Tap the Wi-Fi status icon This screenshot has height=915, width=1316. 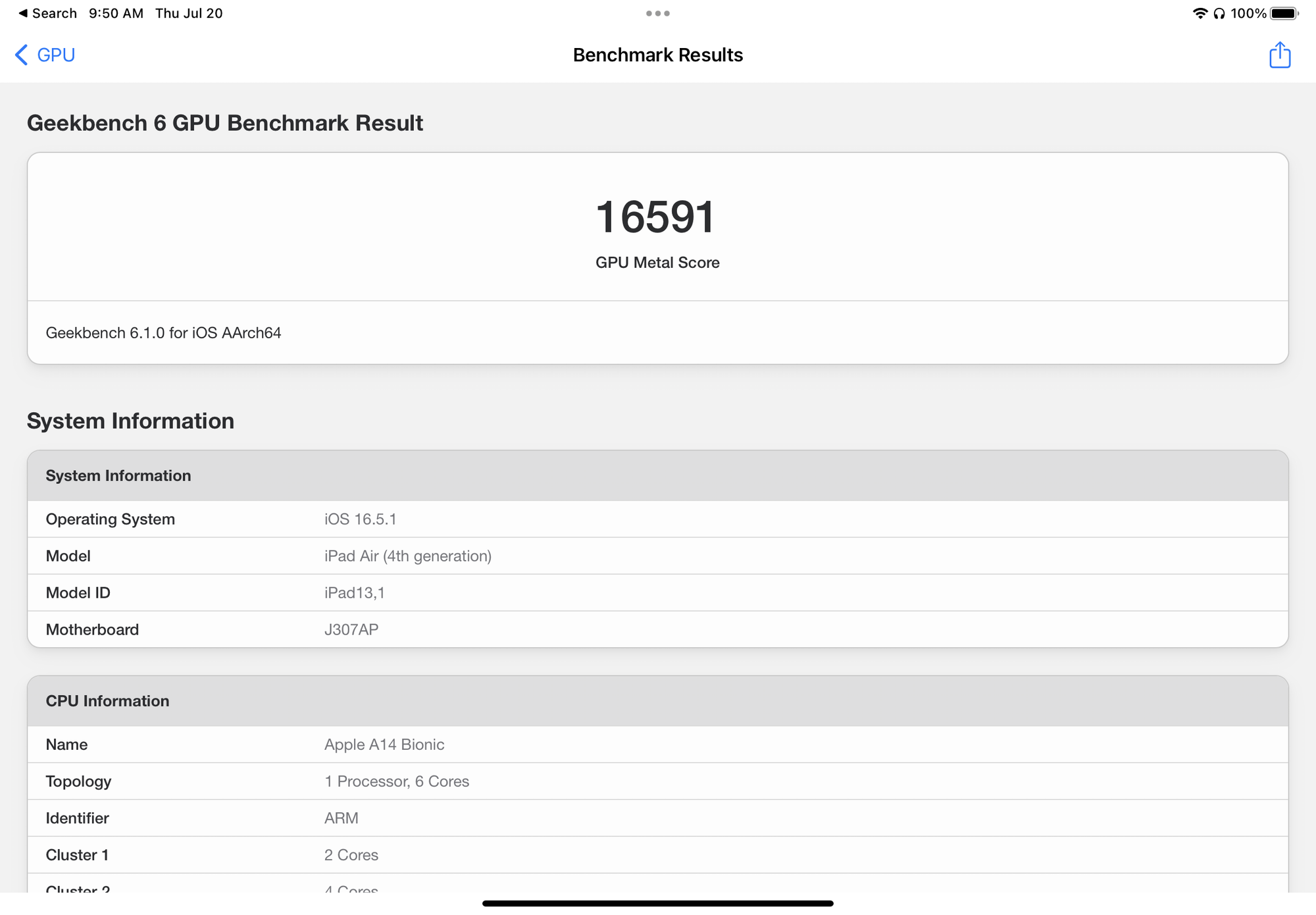click(1200, 13)
